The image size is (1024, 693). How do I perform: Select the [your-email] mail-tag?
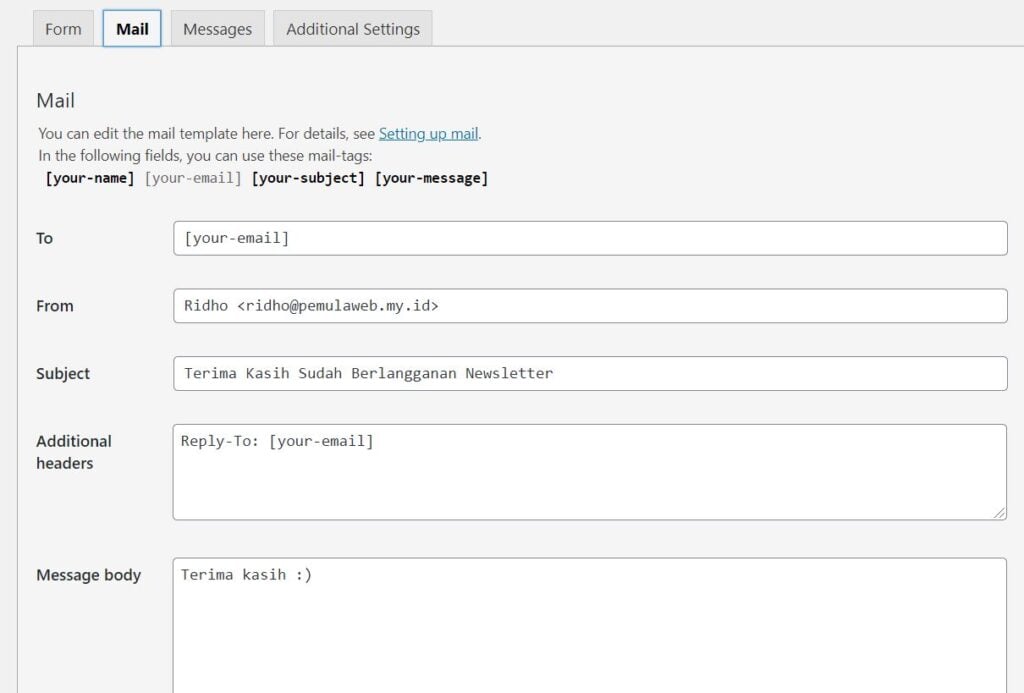click(x=193, y=177)
